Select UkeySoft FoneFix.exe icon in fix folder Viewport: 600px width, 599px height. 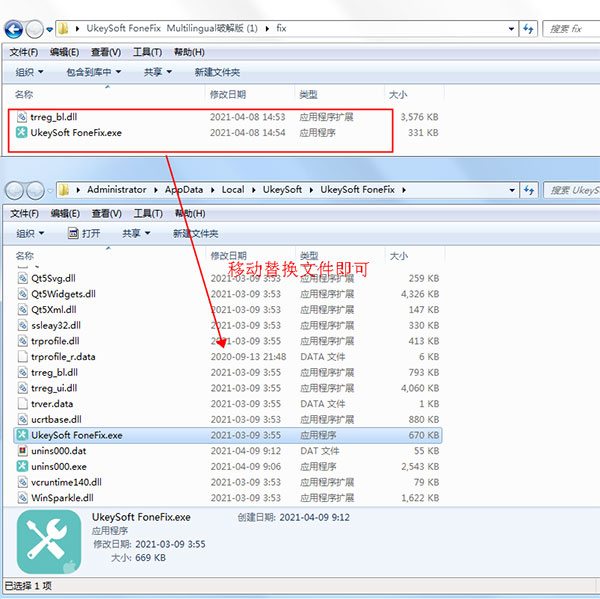tap(21, 132)
